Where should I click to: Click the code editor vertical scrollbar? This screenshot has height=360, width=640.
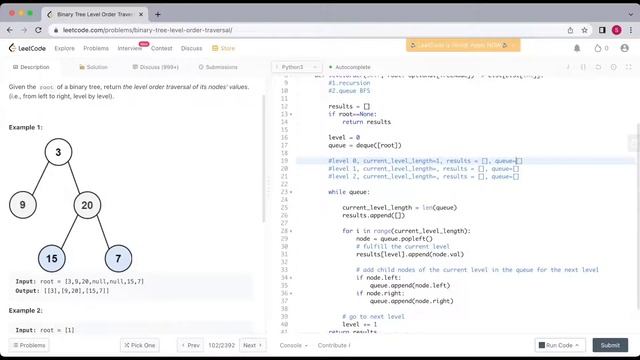[x=638, y=216]
